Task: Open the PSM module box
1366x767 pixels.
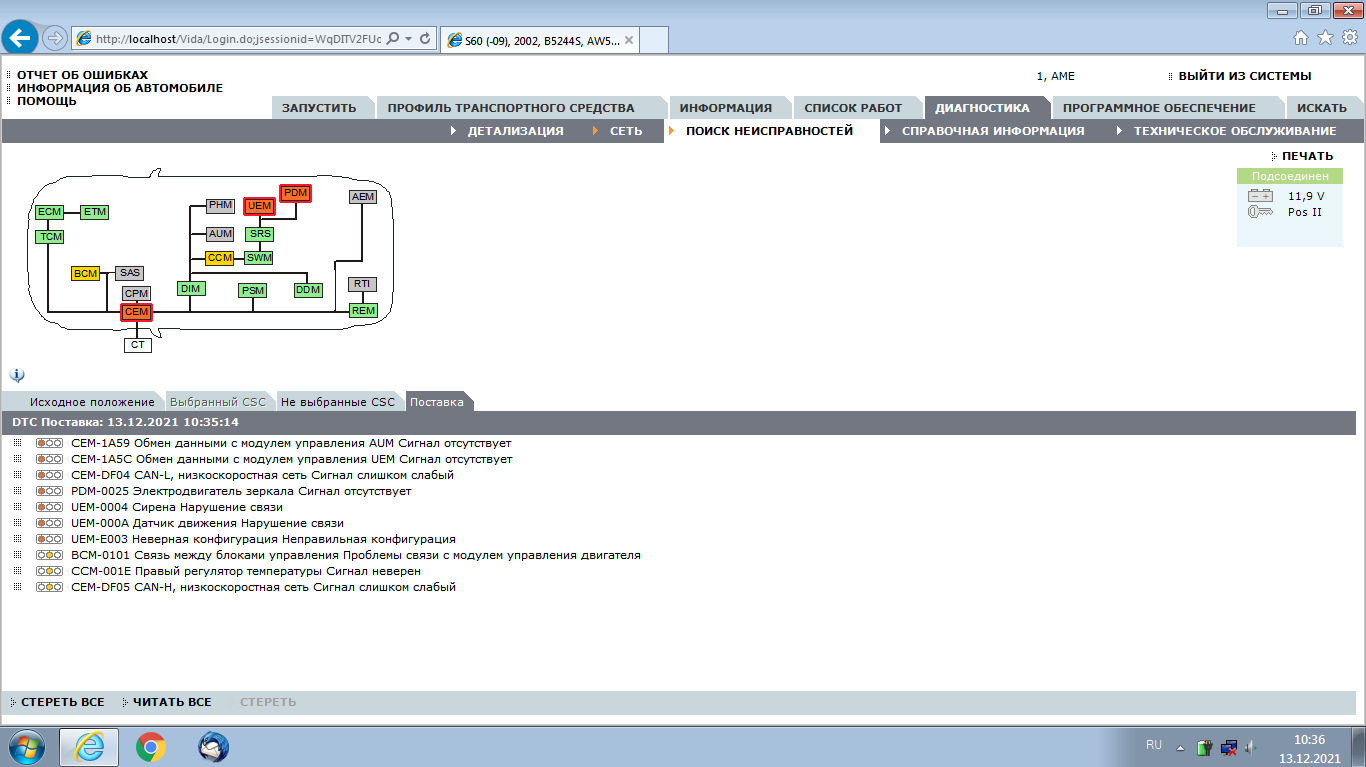Action: (253, 291)
